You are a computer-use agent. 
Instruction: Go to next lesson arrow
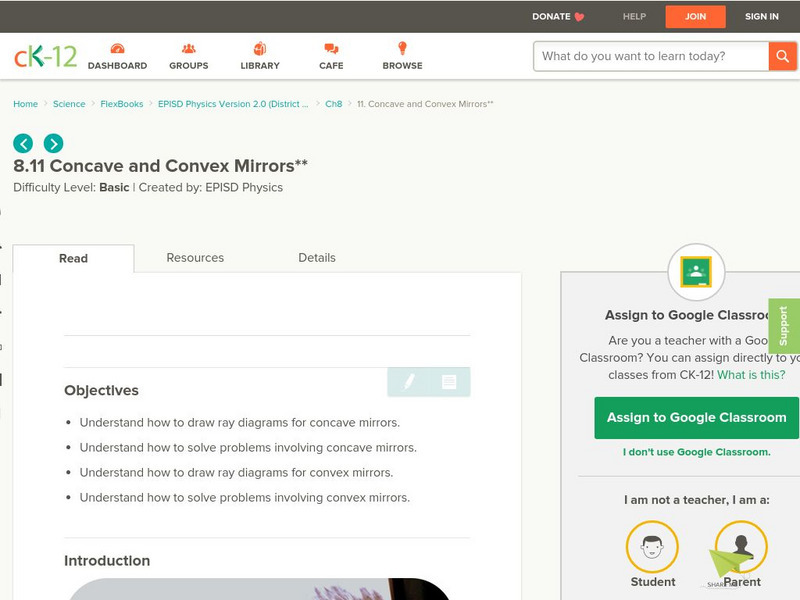[x=53, y=143]
